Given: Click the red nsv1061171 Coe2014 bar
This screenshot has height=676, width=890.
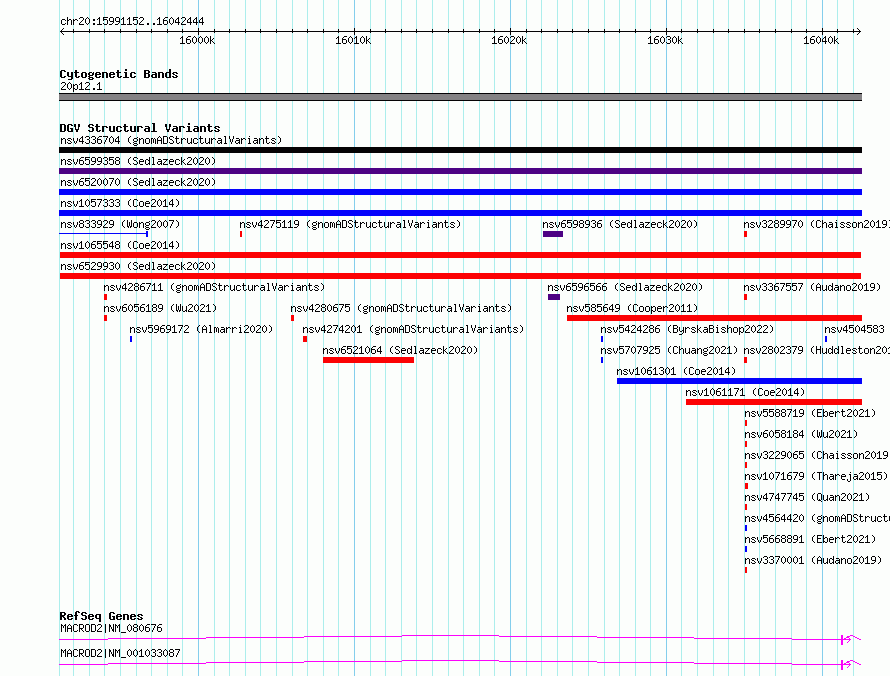Looking at the screenshot, I should pos(774,402).
